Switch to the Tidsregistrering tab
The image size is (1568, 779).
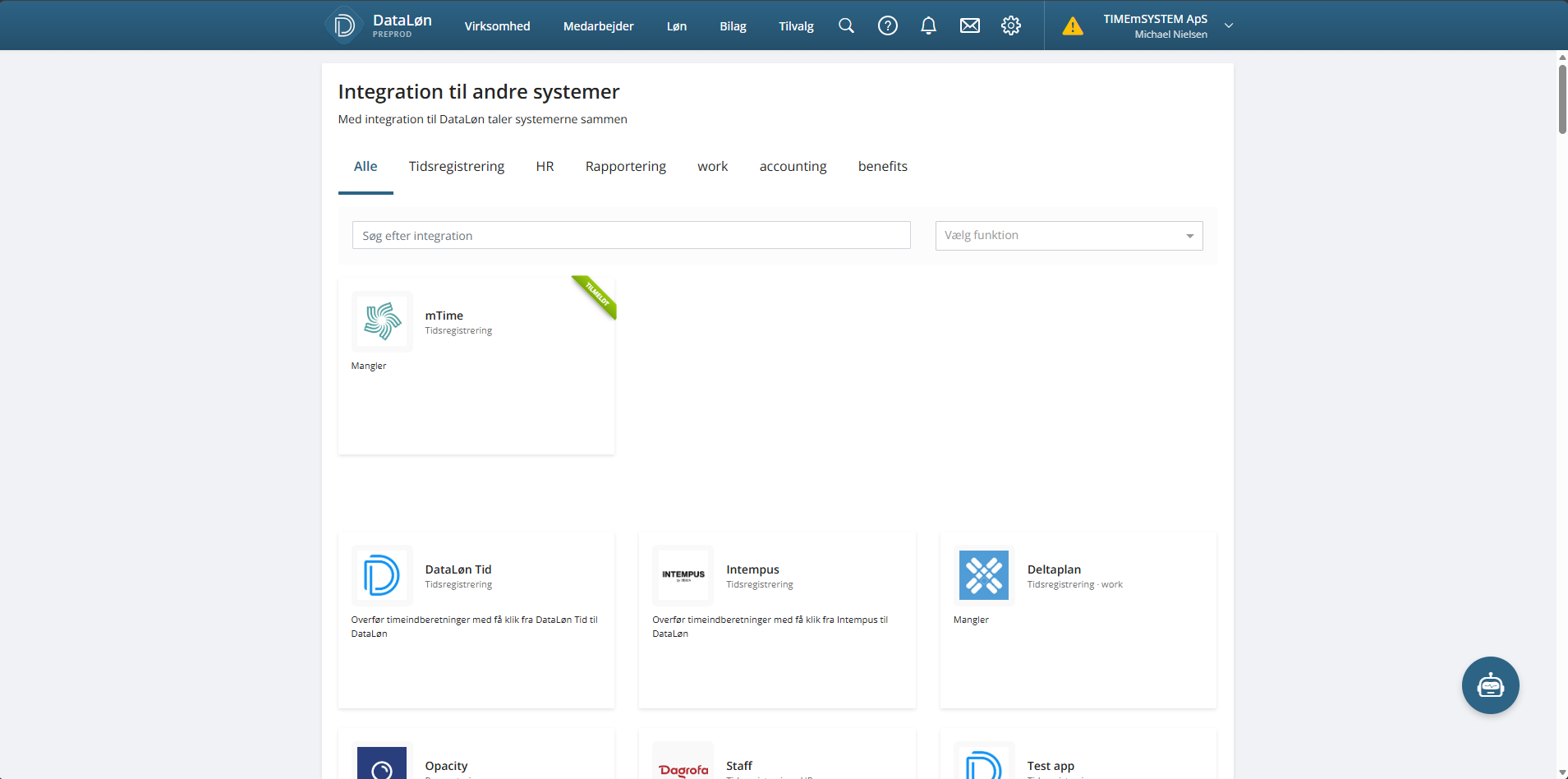(457, 167)
